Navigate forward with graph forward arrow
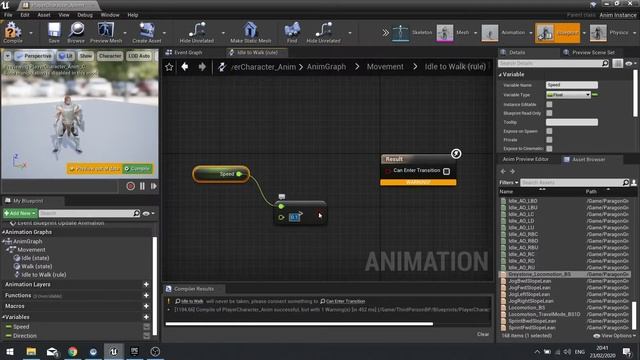 [202, 67]
